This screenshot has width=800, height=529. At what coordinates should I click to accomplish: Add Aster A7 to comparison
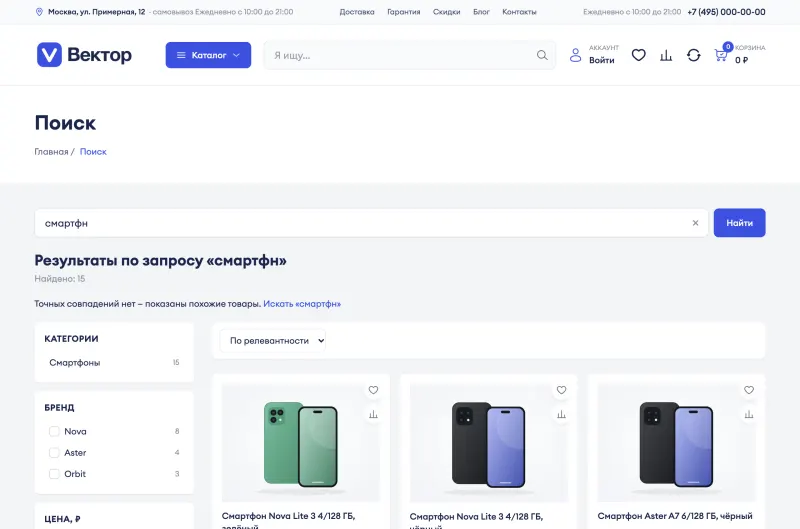pyautogui.click(x=748, y=415)
